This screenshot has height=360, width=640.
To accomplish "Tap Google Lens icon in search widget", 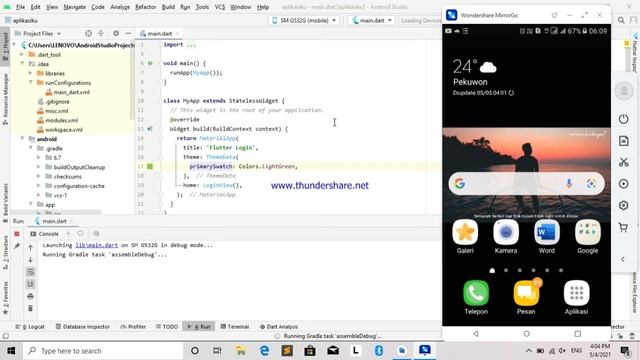I will (591, 184).
